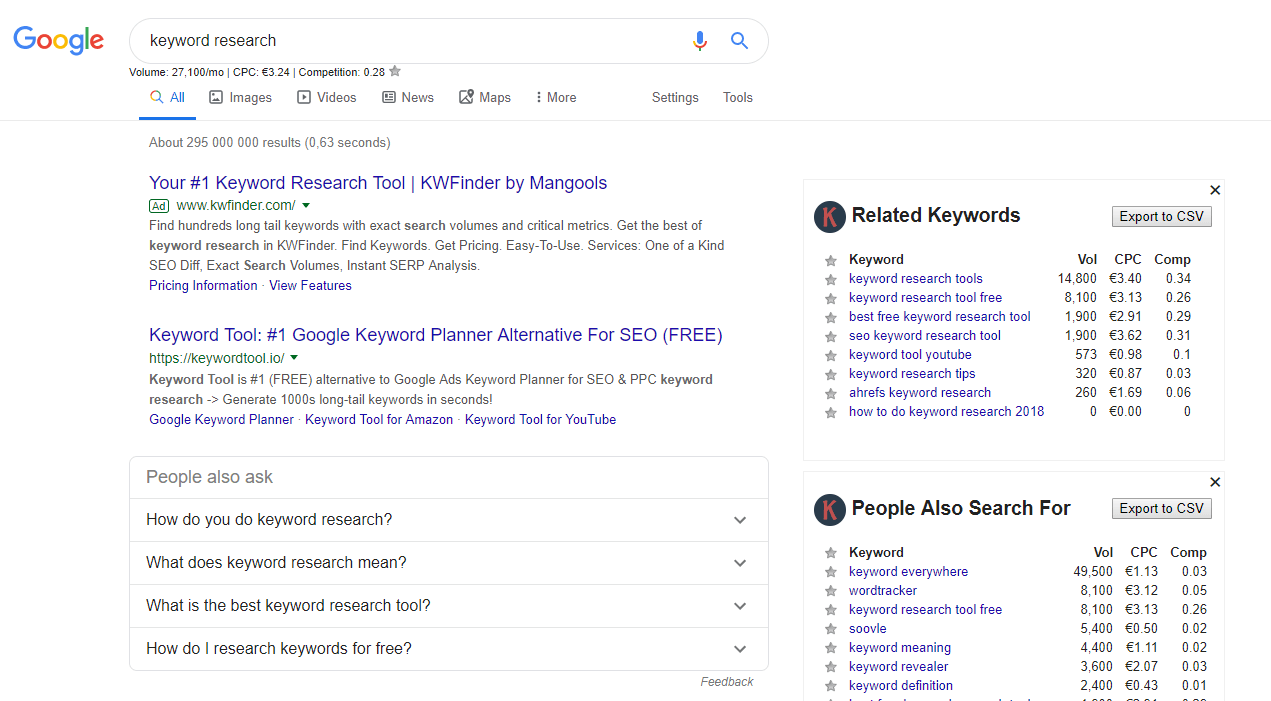The image size is (1271, 701).
Task: Close the Related Keywords widget
Action: [x=1215, y=190]
